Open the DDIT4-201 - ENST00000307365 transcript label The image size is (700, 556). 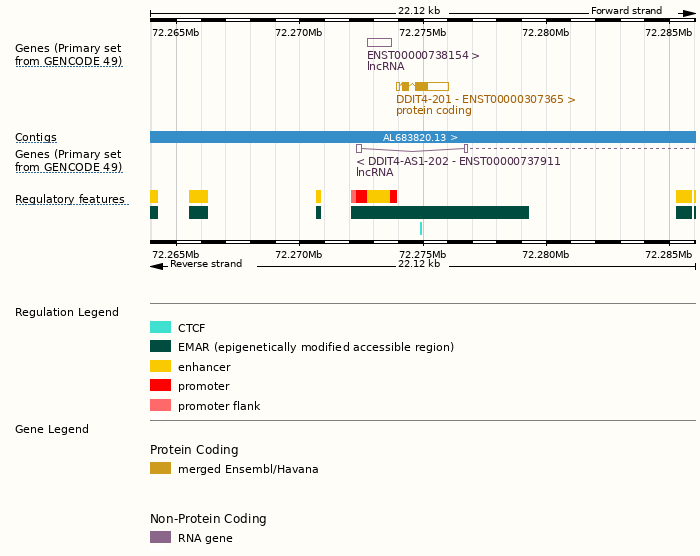(485, 100)
